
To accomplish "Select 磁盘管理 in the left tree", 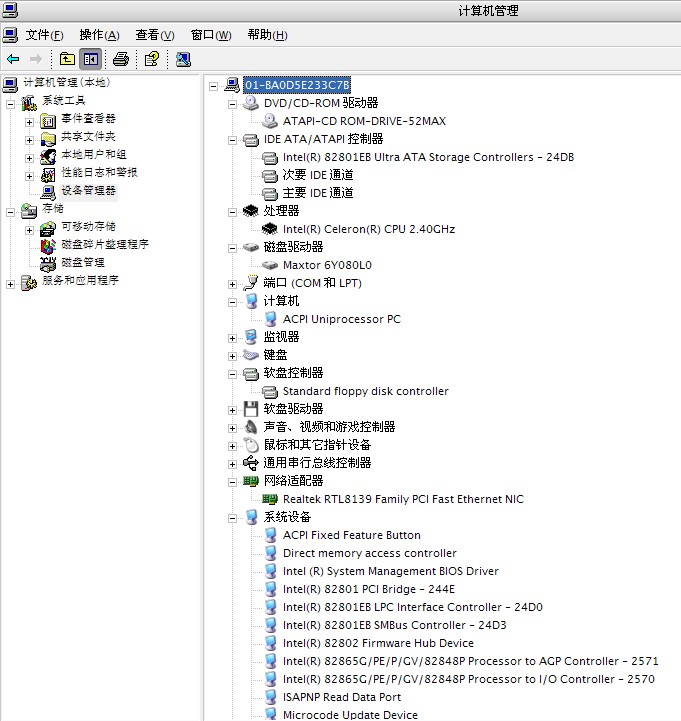I will [x=82, y=263].
